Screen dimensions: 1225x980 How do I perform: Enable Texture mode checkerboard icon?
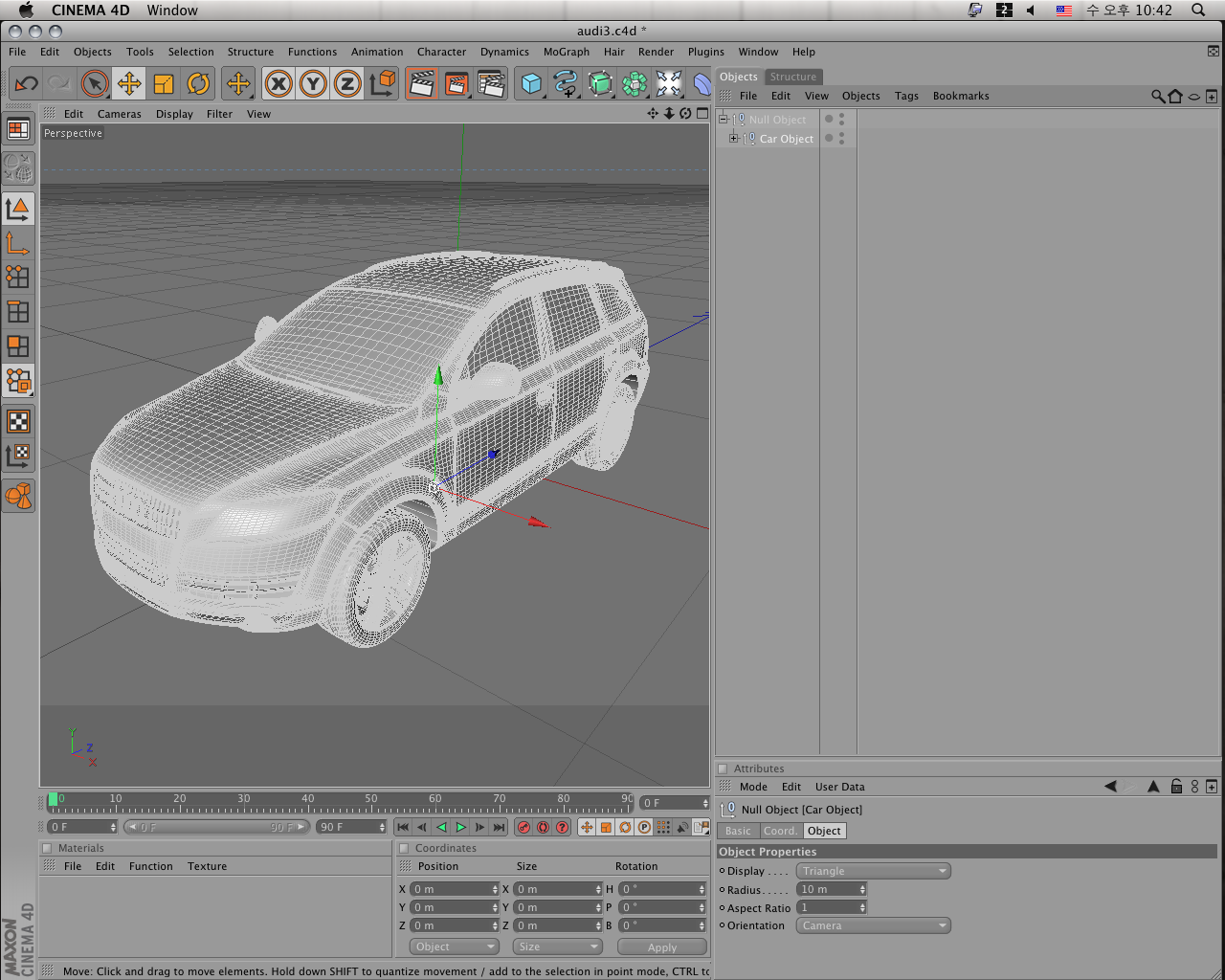click(x=18, y=421)
